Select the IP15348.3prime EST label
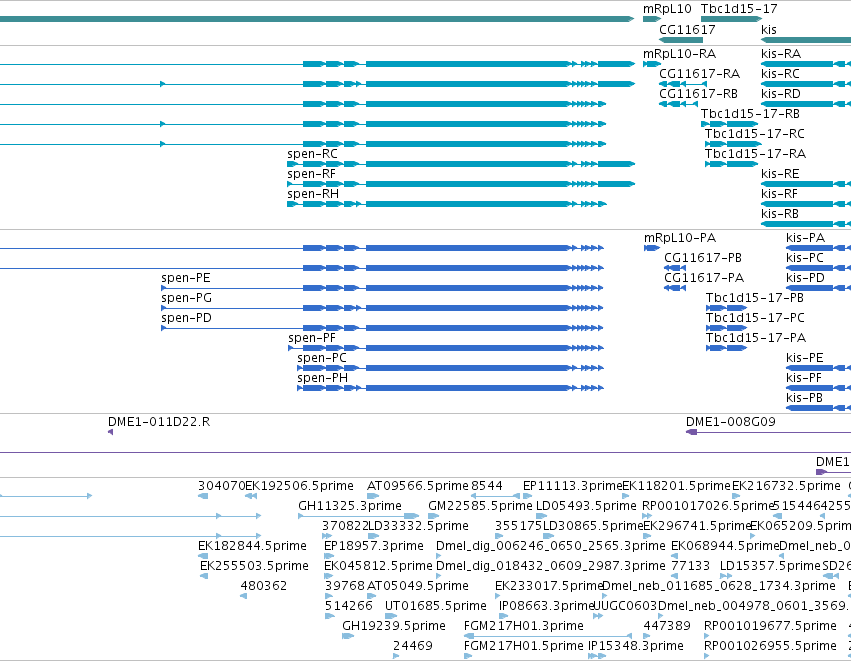The width and height of the screenshot is (851, 661). [x=636, y=646]
